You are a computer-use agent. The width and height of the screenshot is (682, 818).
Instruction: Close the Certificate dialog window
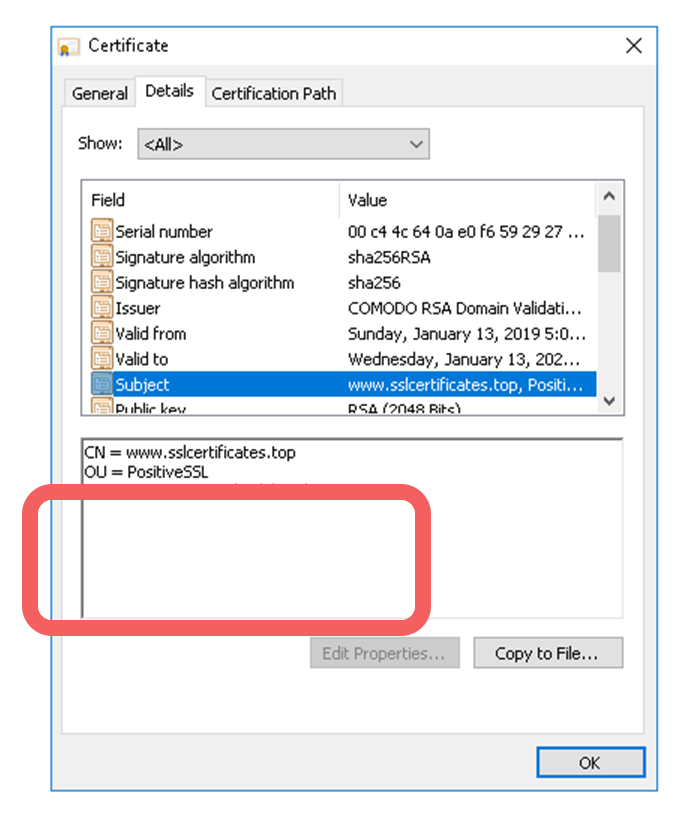click(633, 46)
